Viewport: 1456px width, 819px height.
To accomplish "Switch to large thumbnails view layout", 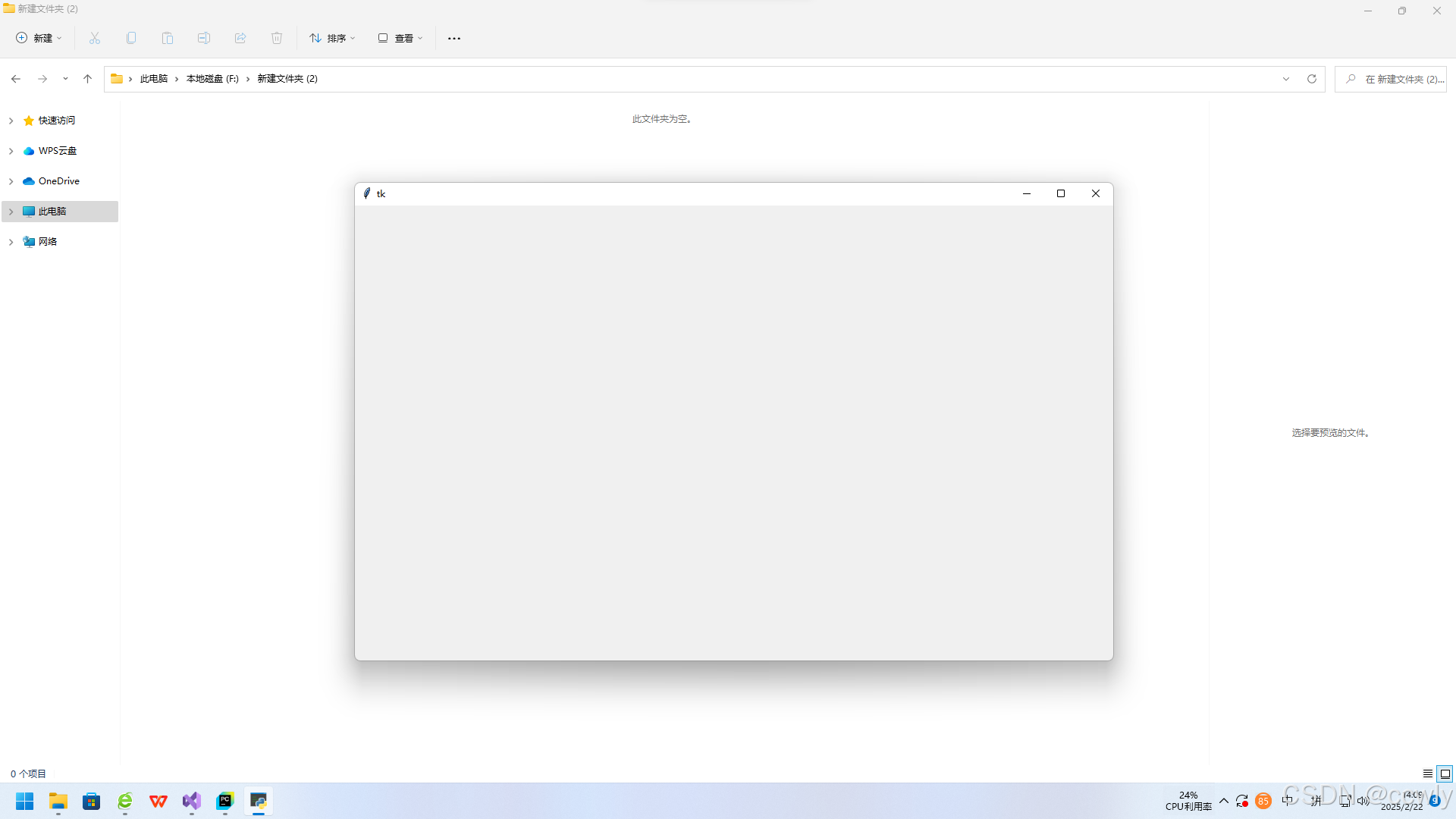I will point(1445,773).
